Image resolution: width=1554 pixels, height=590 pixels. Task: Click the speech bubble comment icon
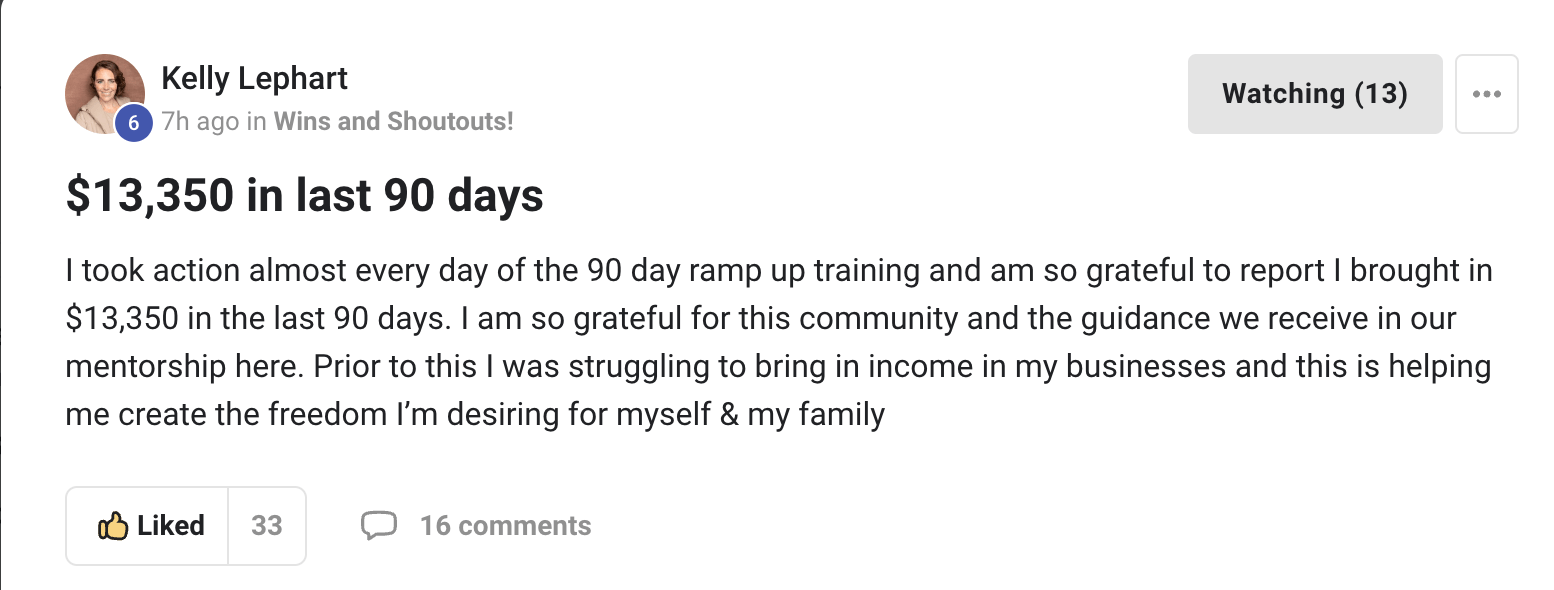tap(381, 524)
